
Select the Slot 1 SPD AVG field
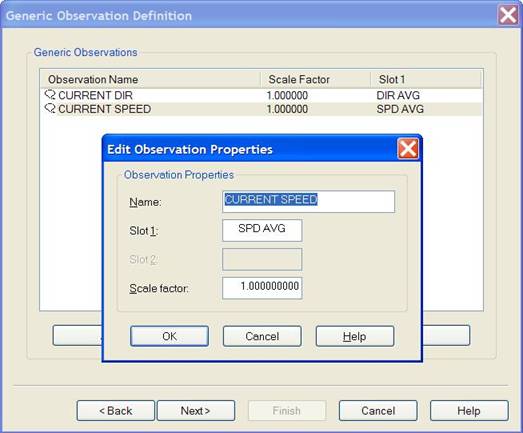click(x=262, y=230)
